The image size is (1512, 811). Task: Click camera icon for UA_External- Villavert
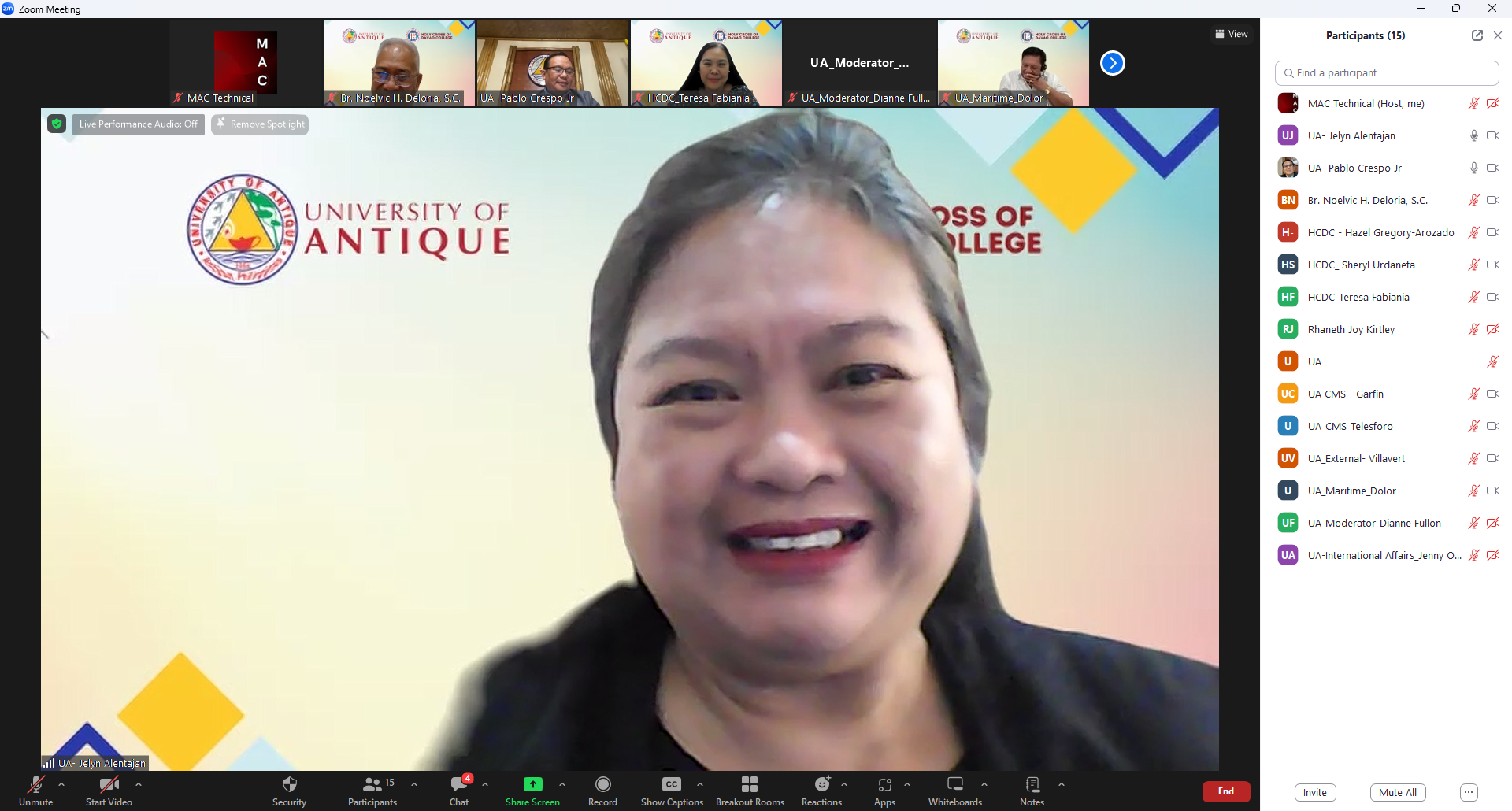tap(1493, 458)
